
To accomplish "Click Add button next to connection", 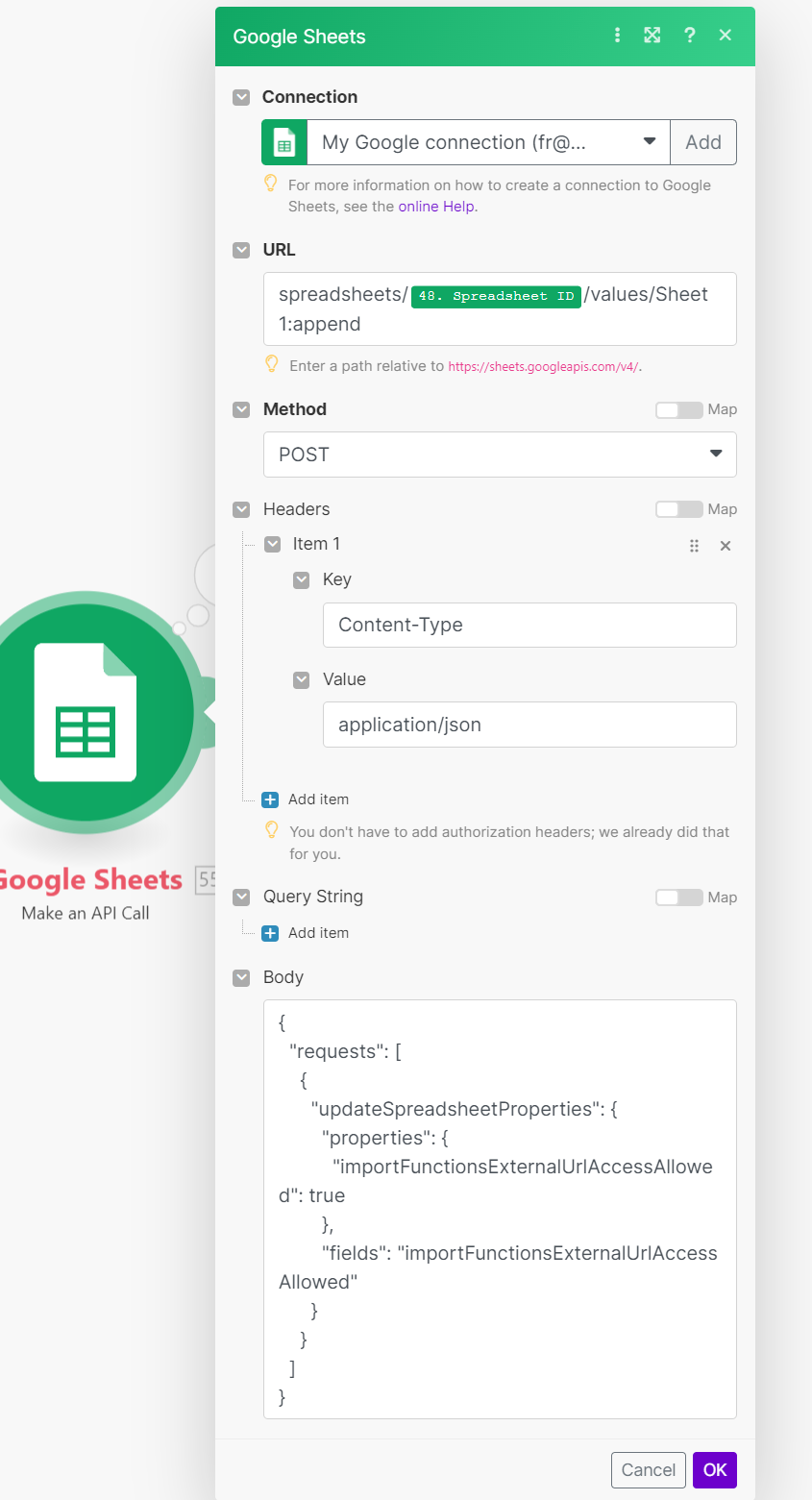I will coord(703,143).
